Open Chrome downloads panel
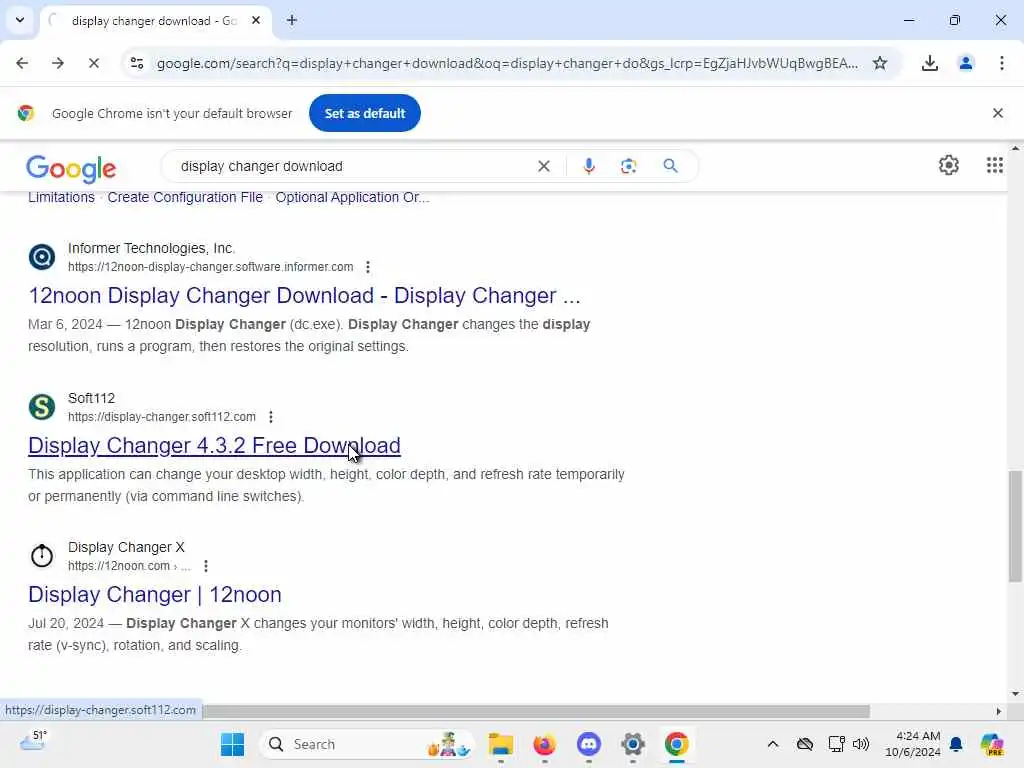This screenshot has width=1024, height=768. (x=929, y=63)
